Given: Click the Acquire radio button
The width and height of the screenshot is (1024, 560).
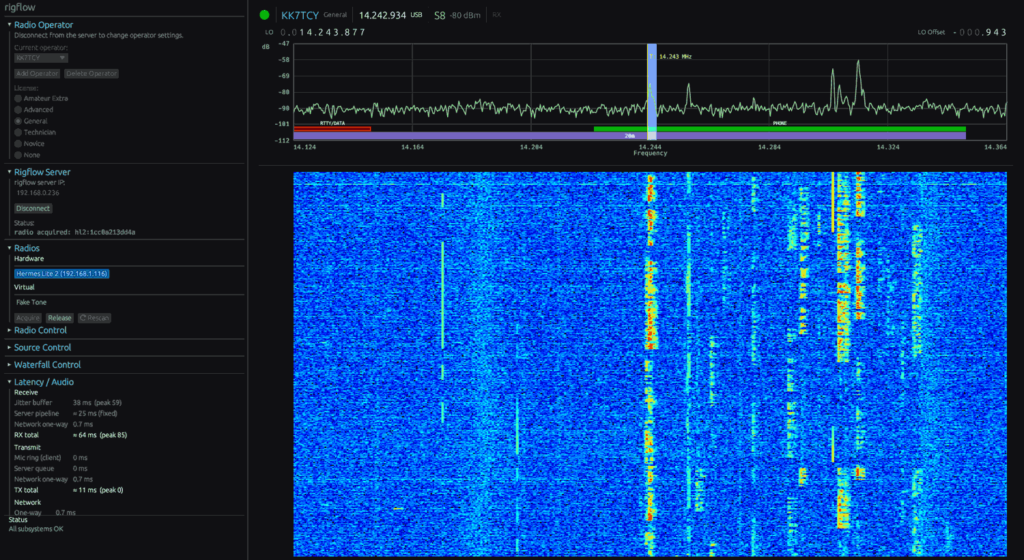Looking at the screenshot, I should (x=27, y=318).
